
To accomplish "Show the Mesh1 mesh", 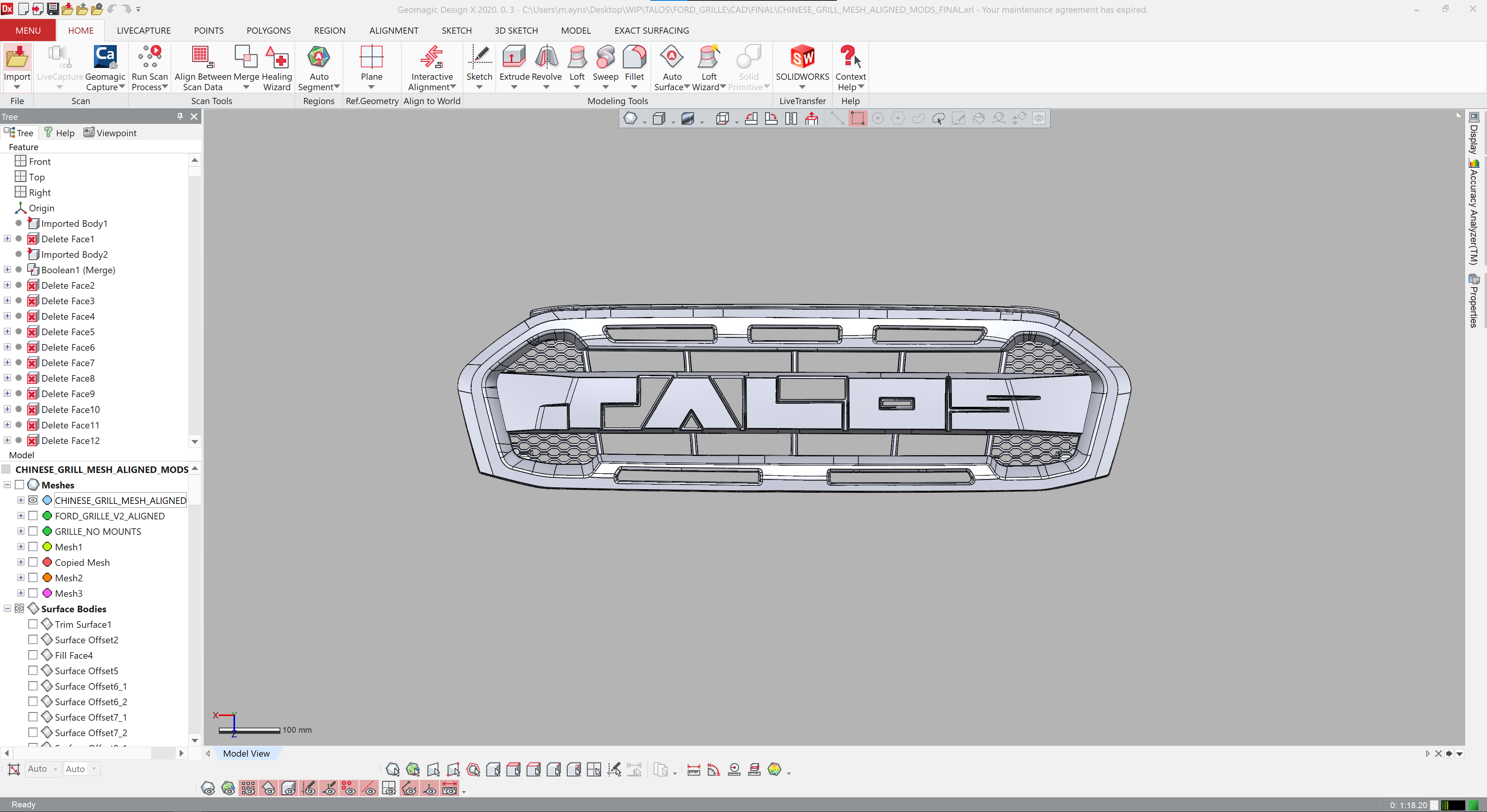I will click(33, 546).
